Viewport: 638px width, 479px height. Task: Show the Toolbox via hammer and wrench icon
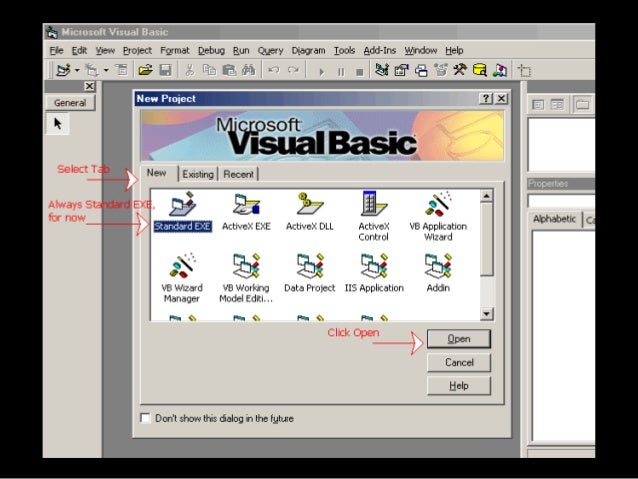click(460, 70)
